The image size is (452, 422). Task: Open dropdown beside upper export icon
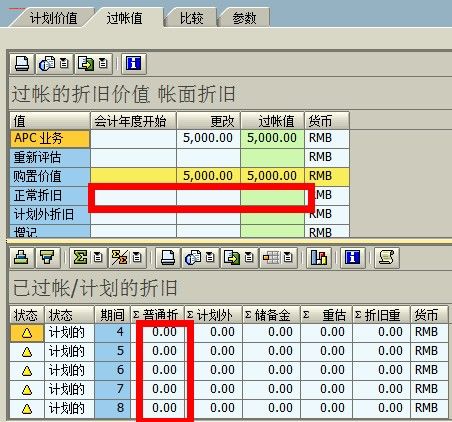coord(103,63)
